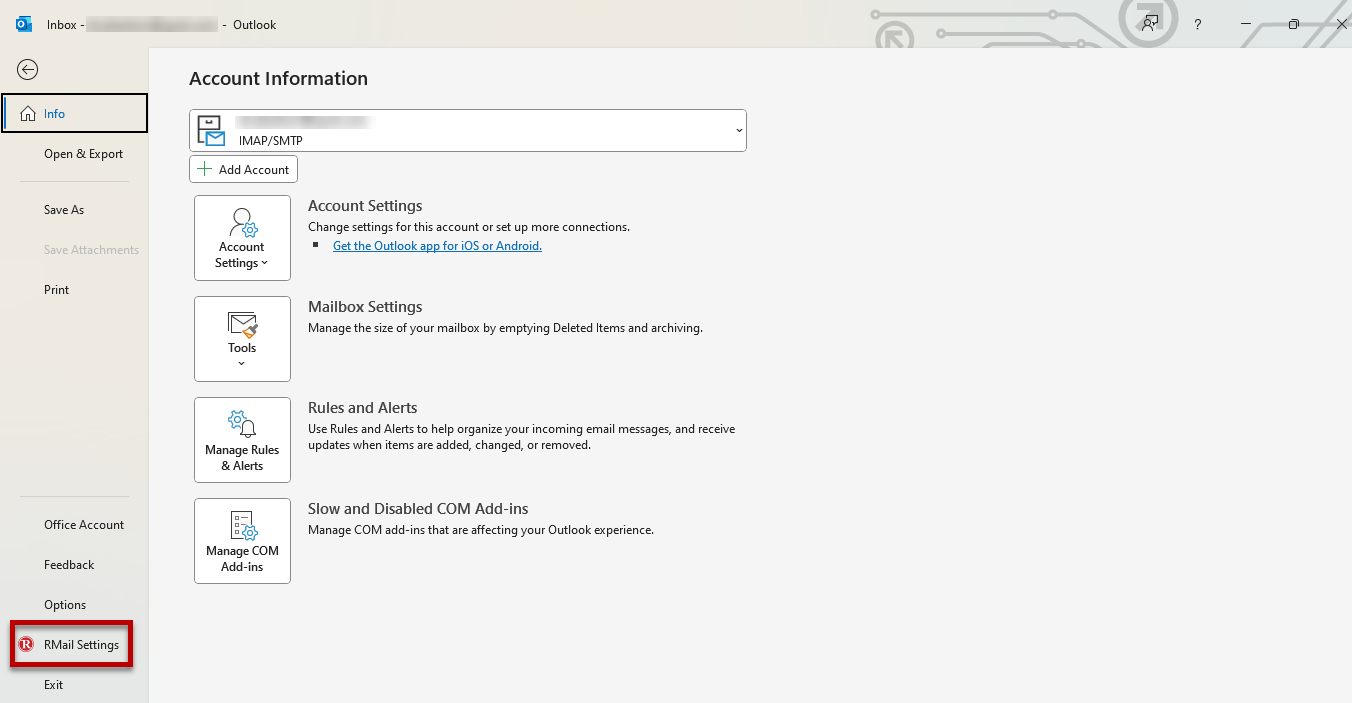This screenshot has width=1352, height=703.
Task: Expand the Tools dropdown chevron
Action: 242,364
